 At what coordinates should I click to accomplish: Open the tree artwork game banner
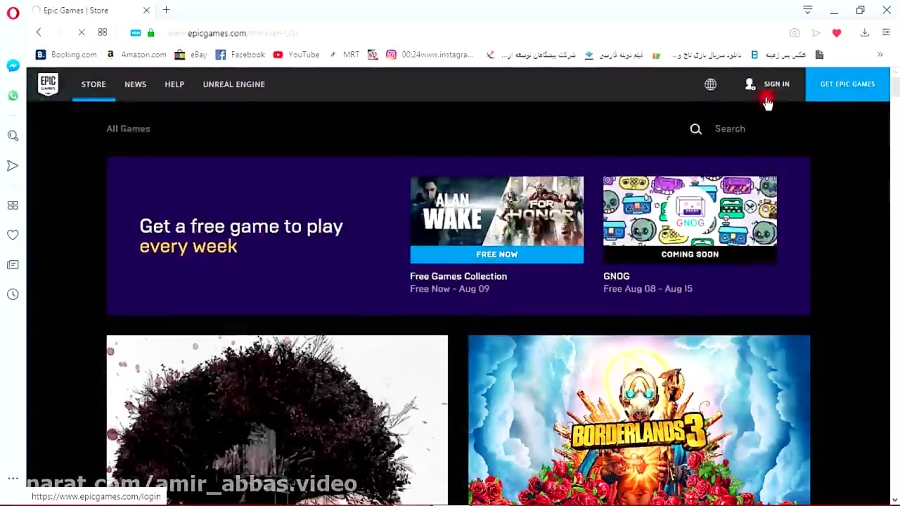277,420
